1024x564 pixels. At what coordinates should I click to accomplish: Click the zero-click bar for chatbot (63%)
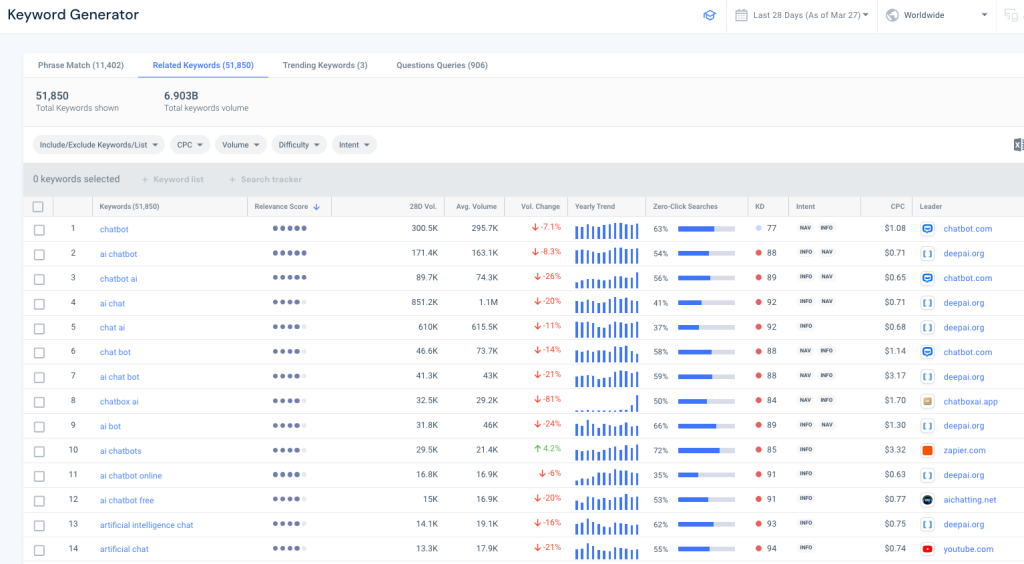[x=706, y=229]
